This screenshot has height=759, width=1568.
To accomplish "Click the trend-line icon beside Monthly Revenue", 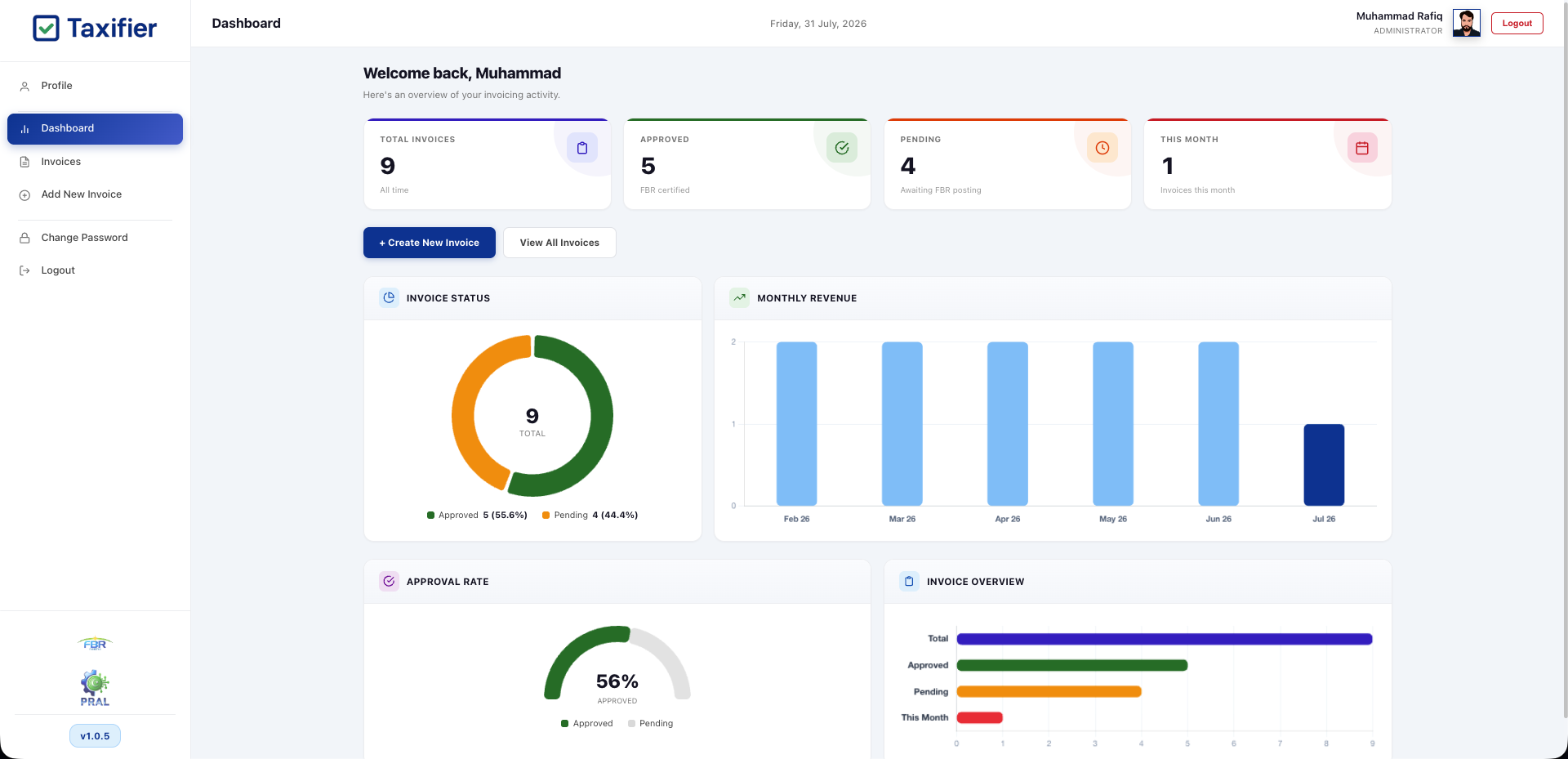I will point(740,297).
